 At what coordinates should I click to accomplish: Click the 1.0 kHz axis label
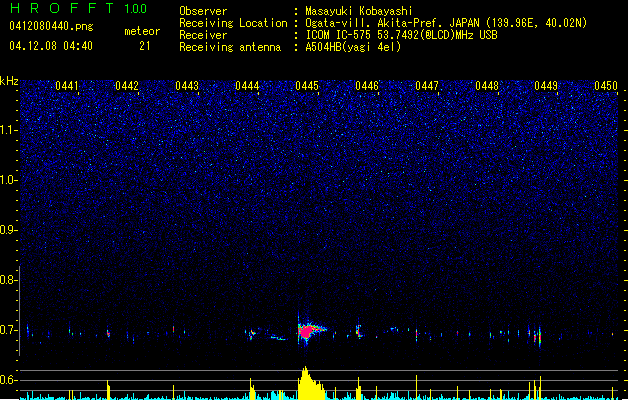point(8,180)
